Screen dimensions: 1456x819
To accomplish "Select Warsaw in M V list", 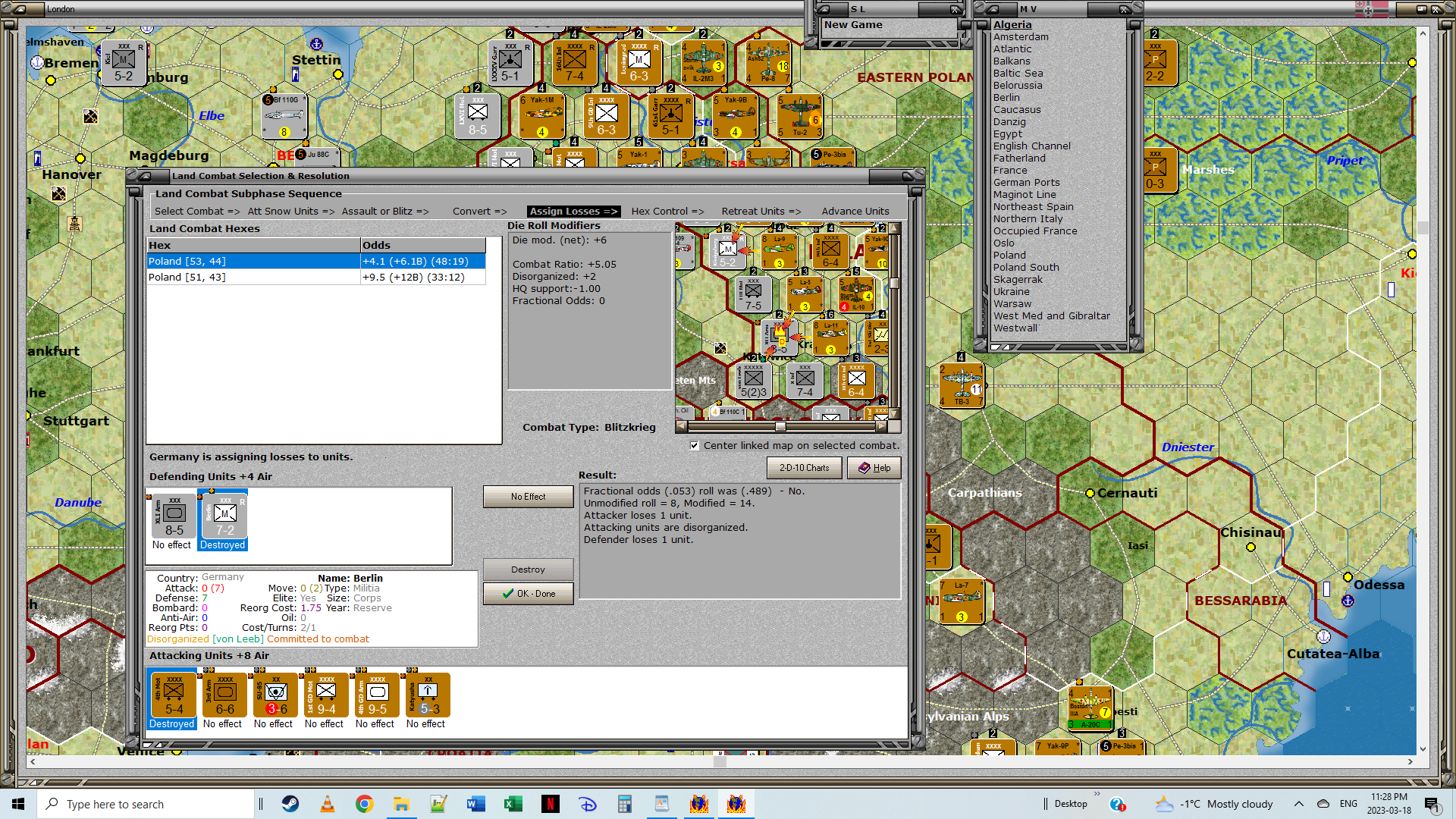I will (1012, 304).
